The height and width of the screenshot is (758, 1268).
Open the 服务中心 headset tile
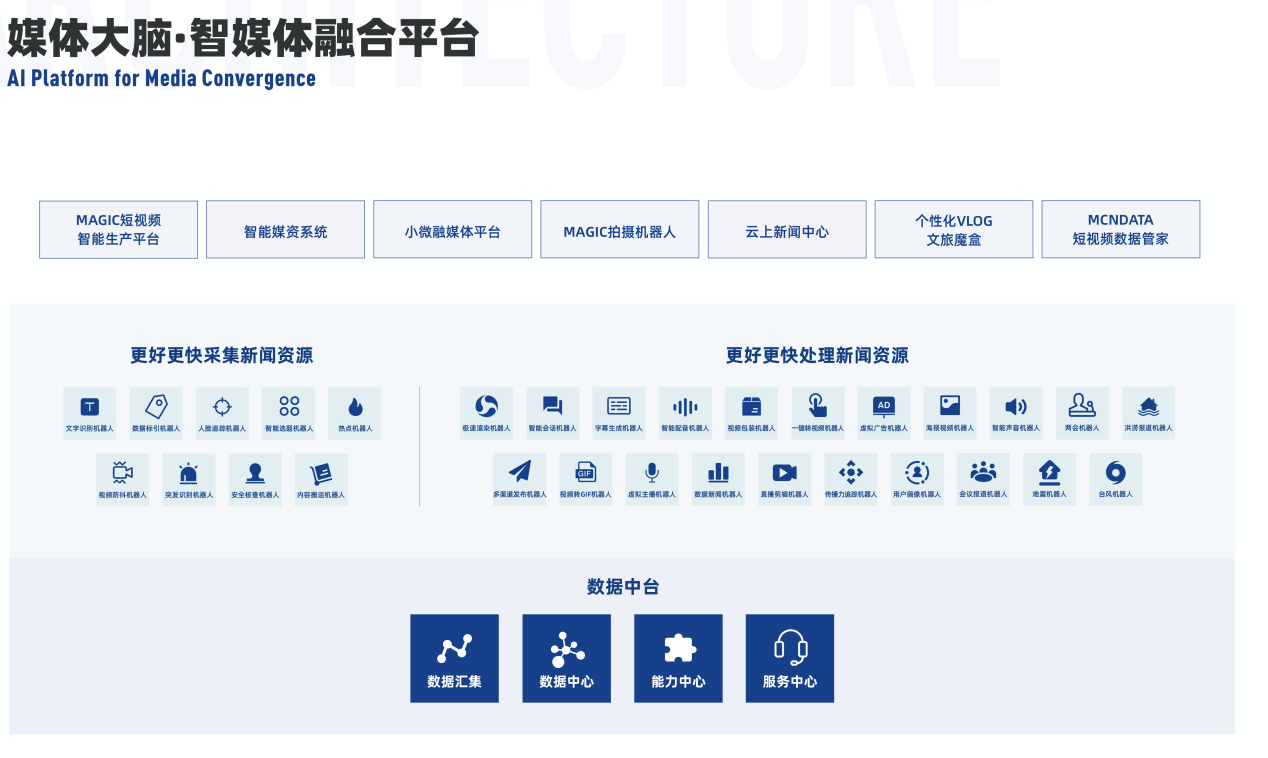(790, 658)
